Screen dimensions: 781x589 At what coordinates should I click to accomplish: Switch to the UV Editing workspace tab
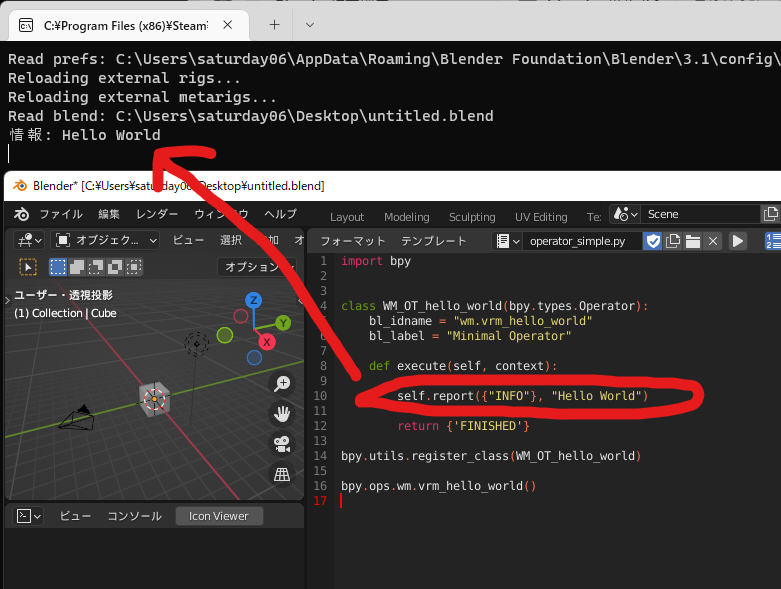[x=541, y=217]
